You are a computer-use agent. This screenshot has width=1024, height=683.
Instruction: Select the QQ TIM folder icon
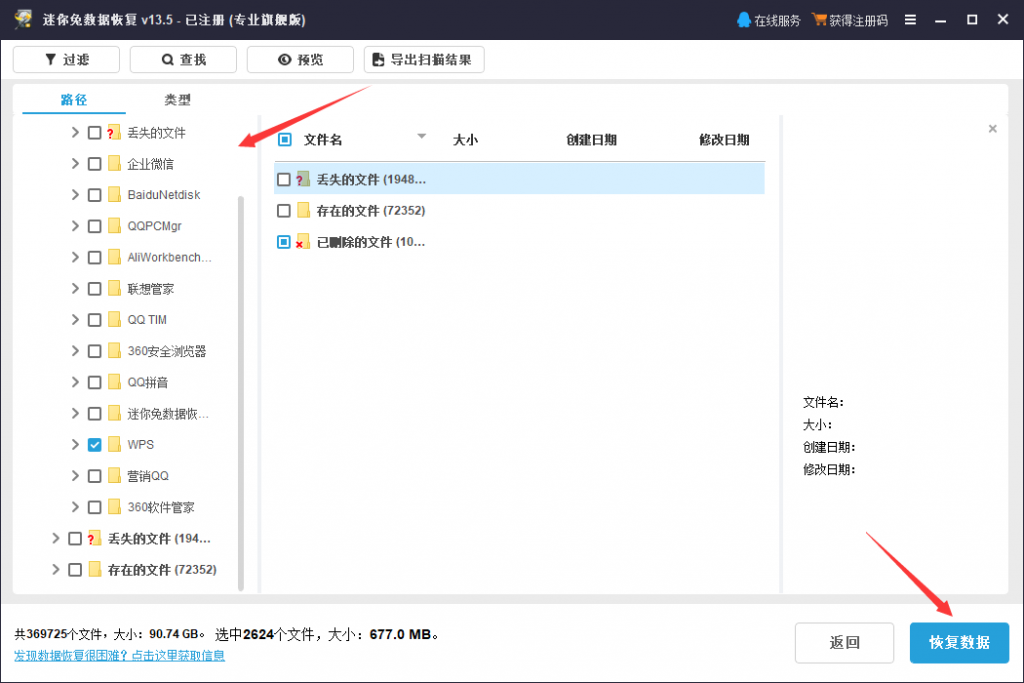114,319
